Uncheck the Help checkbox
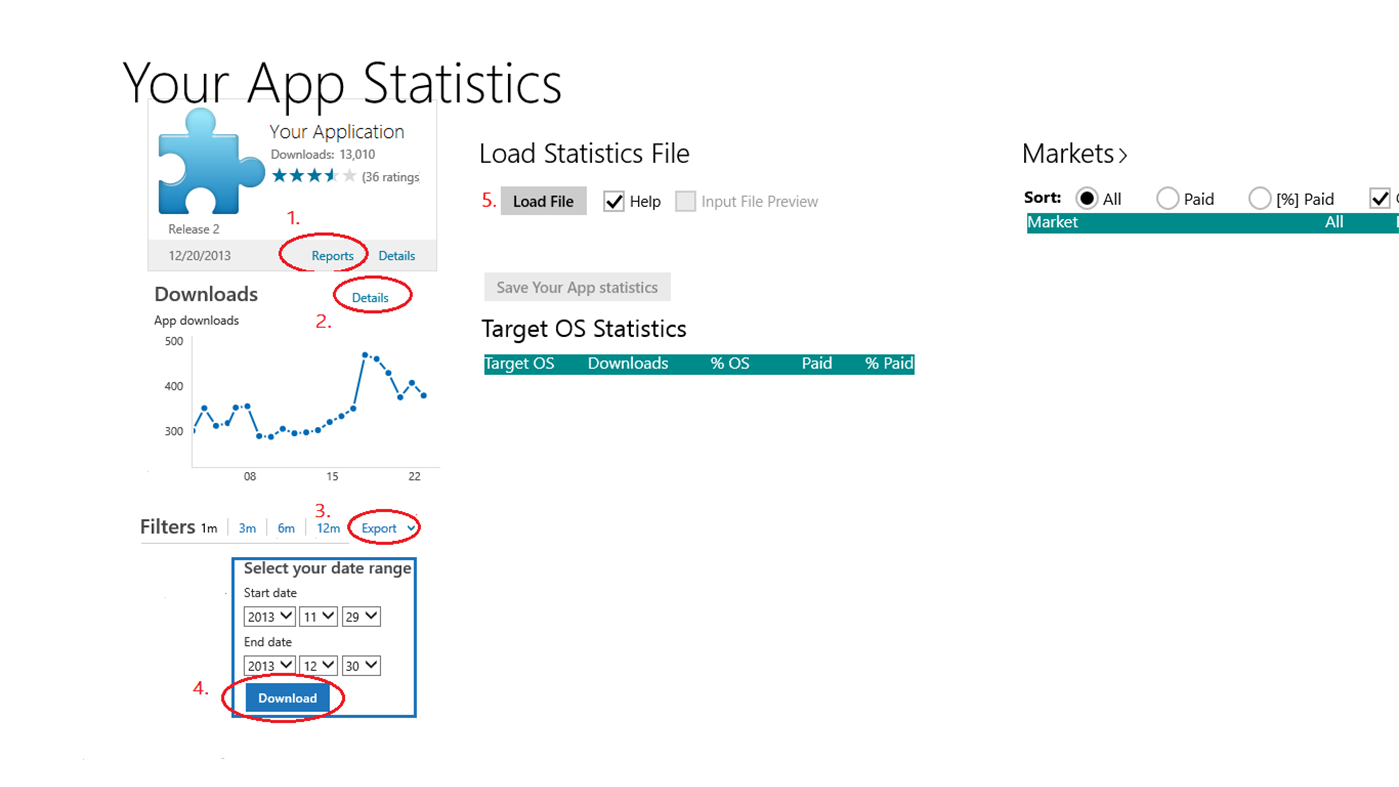This screenshot has width=1399, height=787. tap(613, 201)
